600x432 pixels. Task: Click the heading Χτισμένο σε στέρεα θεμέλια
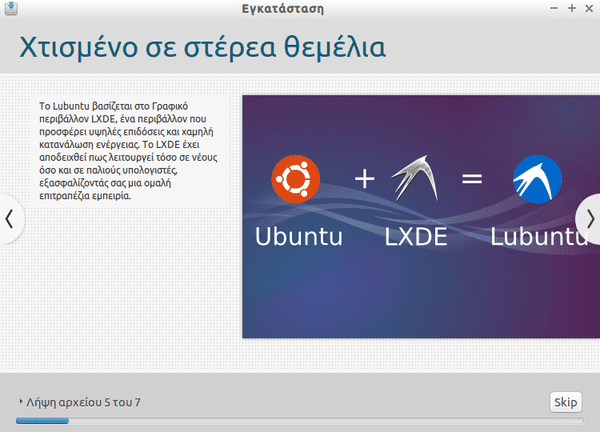coord(203,47)
